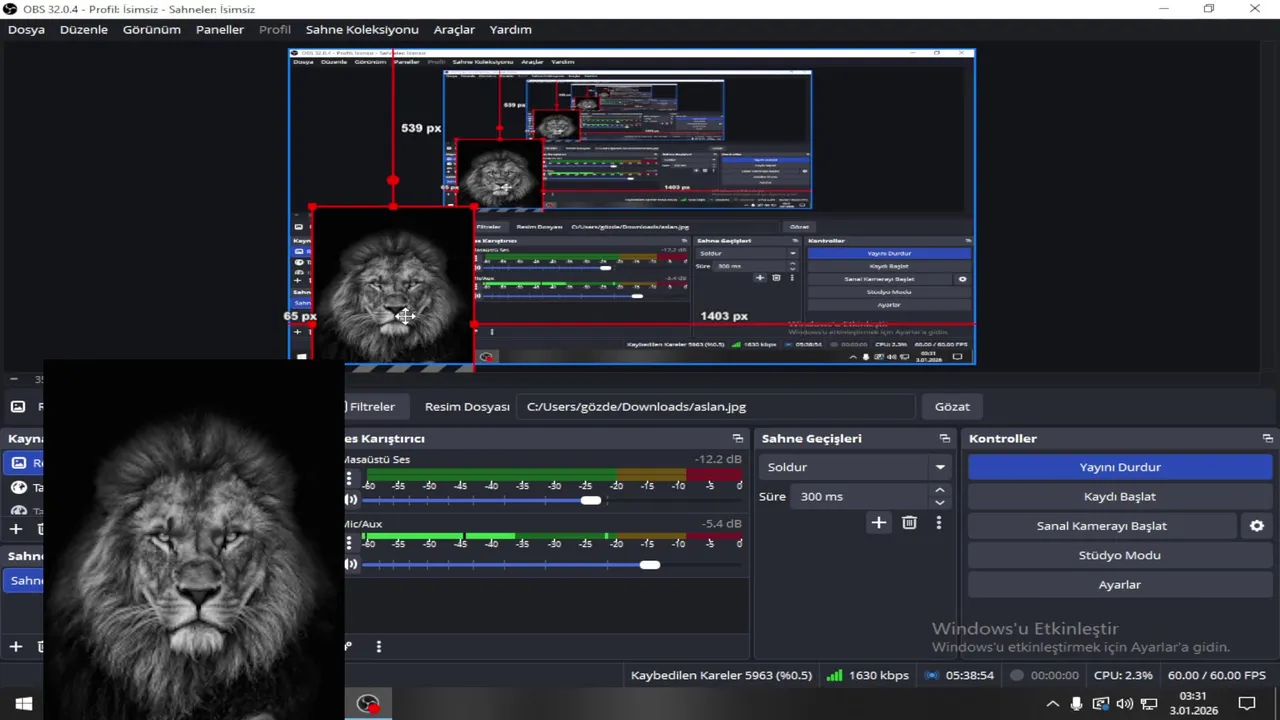Click the recording status circle icon
The height and width of the screenshot is (720, 1280).
[x=1017, y=675]
